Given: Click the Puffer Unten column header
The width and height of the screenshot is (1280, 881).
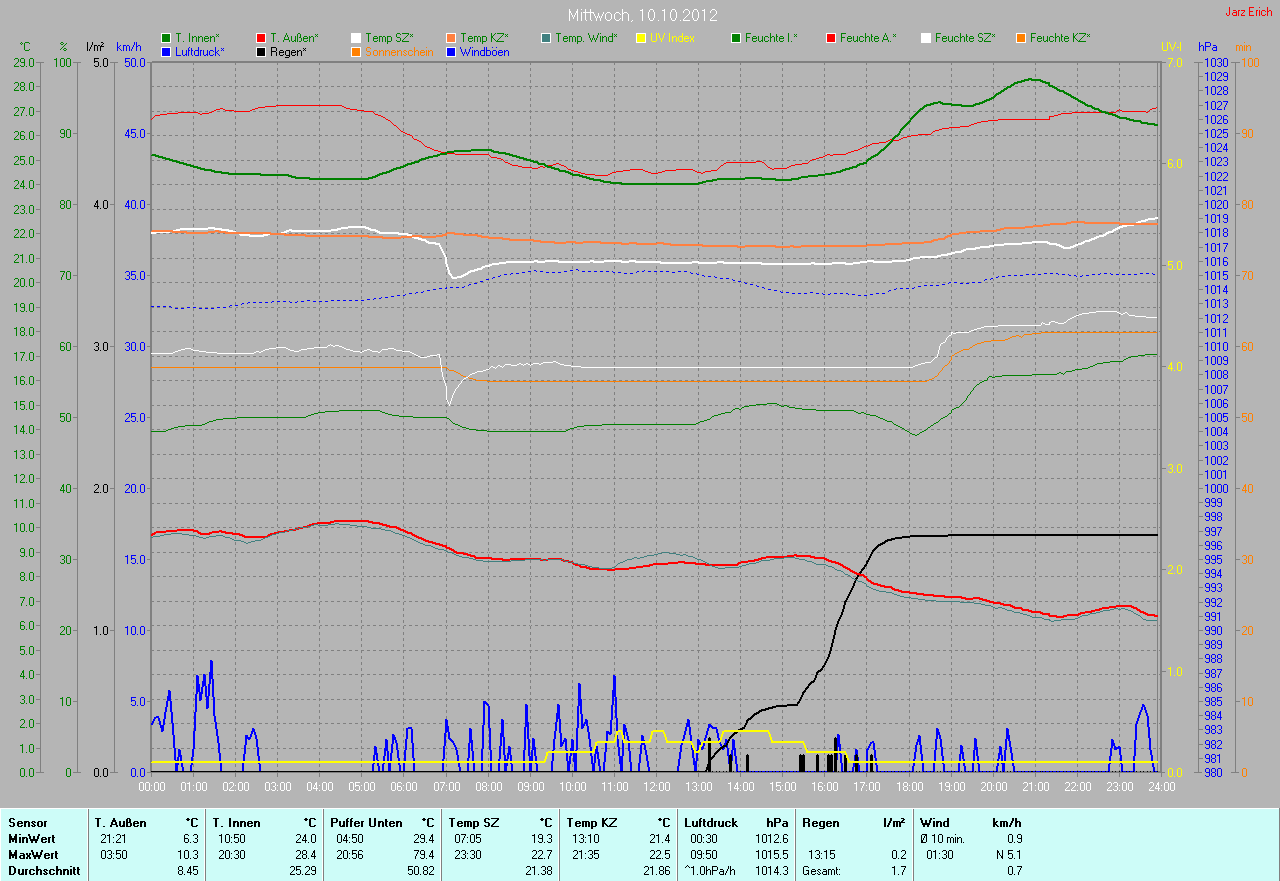Looking at the screenshot, I should click(367, 822).
